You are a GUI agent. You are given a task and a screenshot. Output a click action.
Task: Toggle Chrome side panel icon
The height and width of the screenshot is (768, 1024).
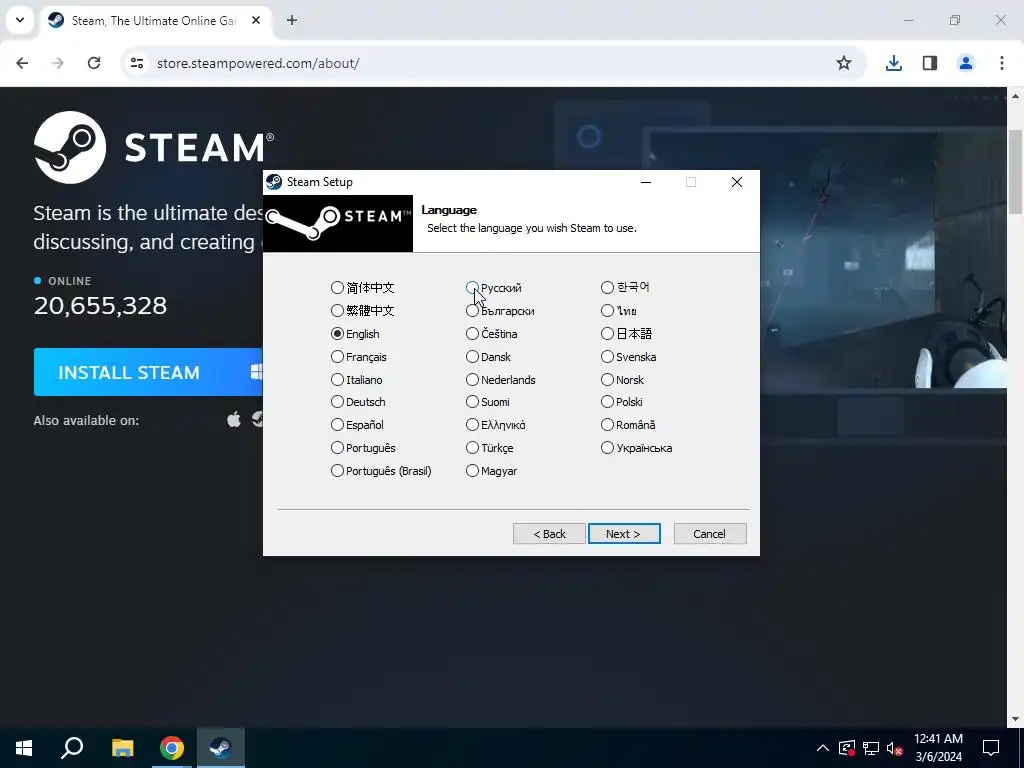pos(930,63)
